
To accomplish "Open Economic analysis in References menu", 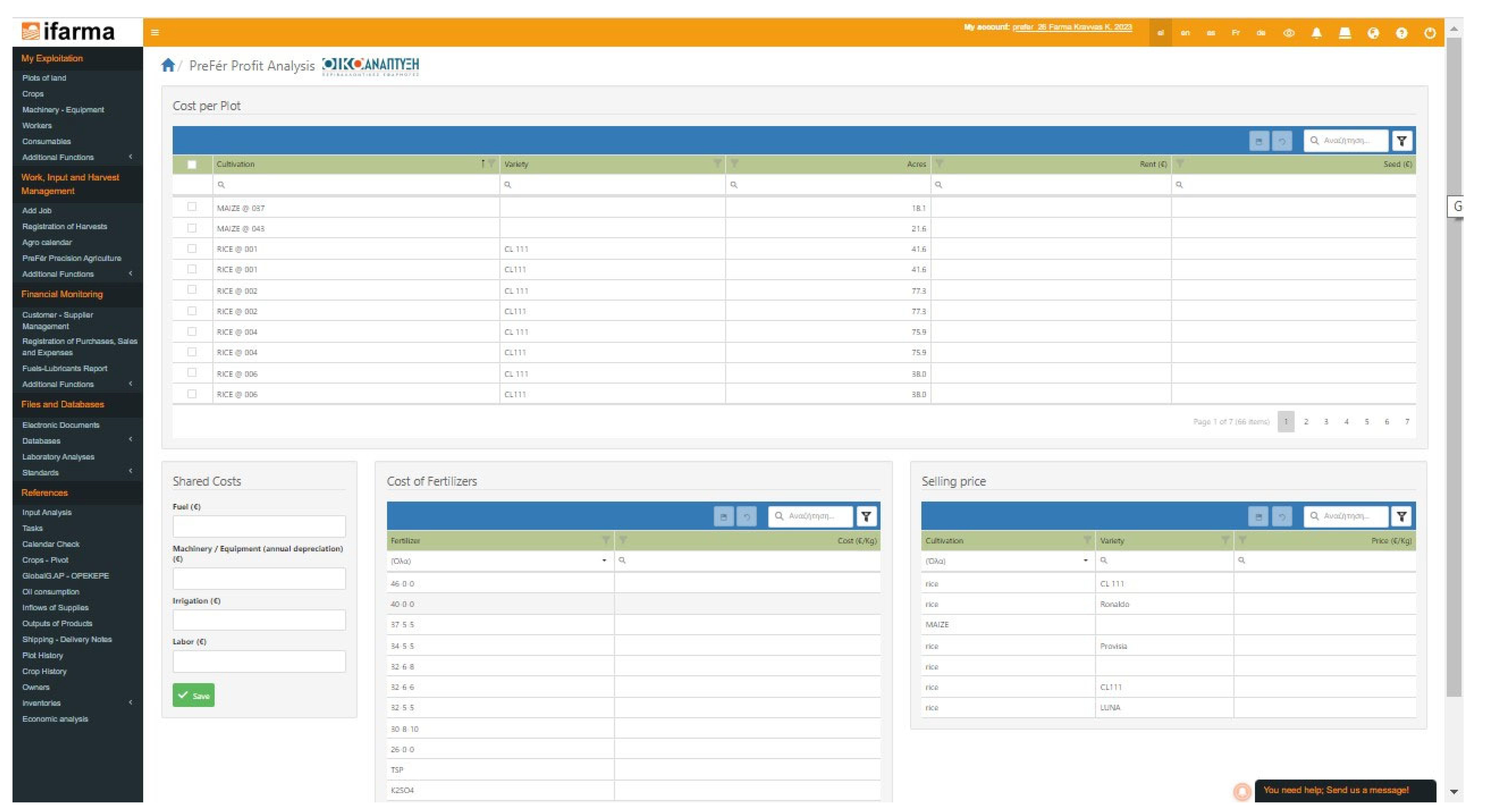I will tap(55, 719).
